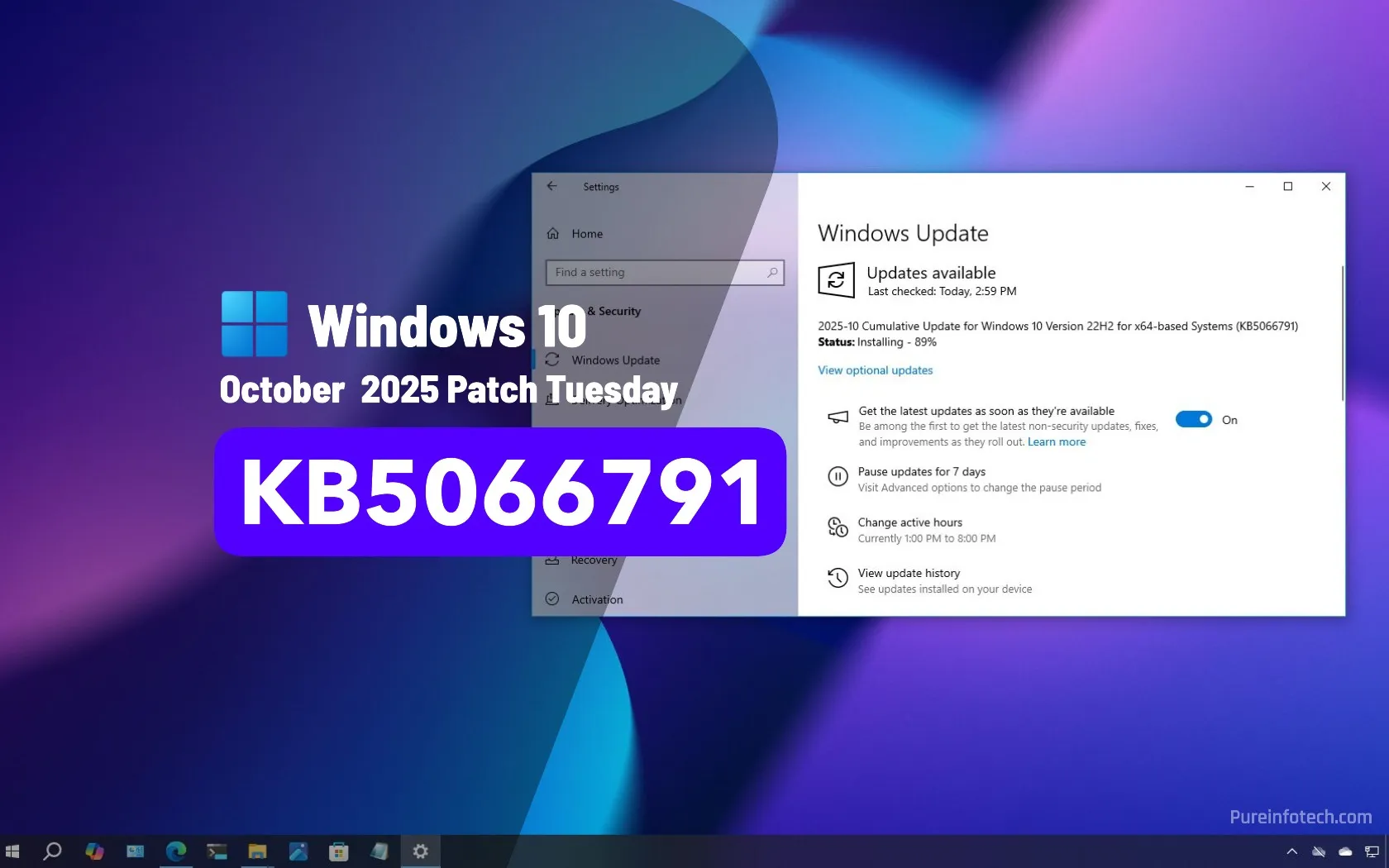
Task: Open the Windows Start menu
Action: click(12, 851)
